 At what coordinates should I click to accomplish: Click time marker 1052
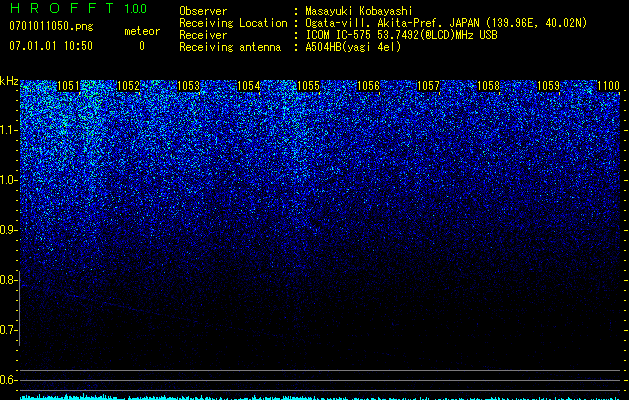tap(128, 86)
